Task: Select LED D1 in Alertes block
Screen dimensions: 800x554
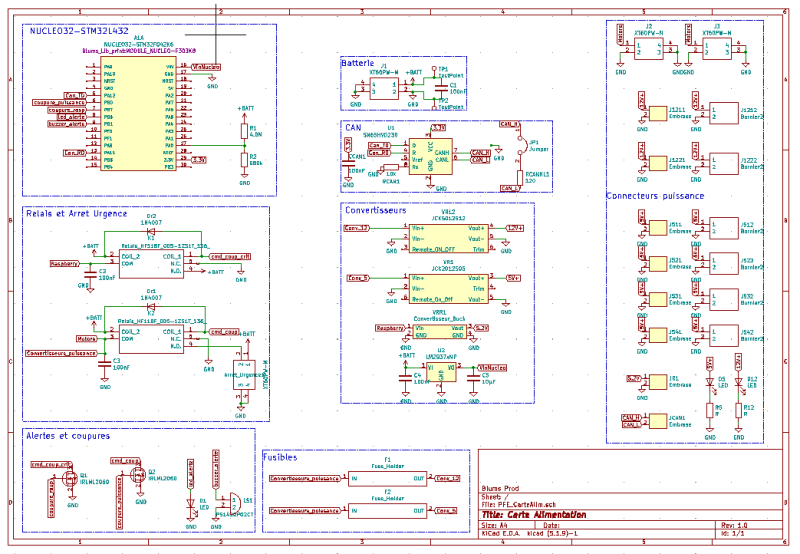Action: 191,503
